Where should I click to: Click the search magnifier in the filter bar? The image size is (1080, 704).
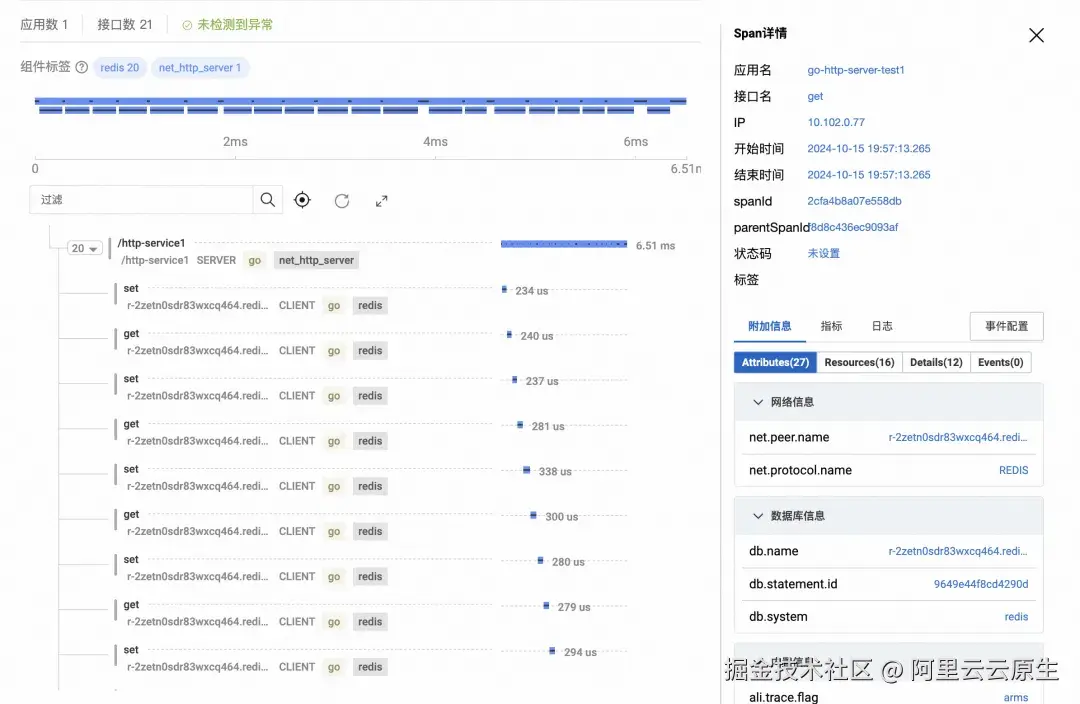pyautogui.click(x=268, y=199)
